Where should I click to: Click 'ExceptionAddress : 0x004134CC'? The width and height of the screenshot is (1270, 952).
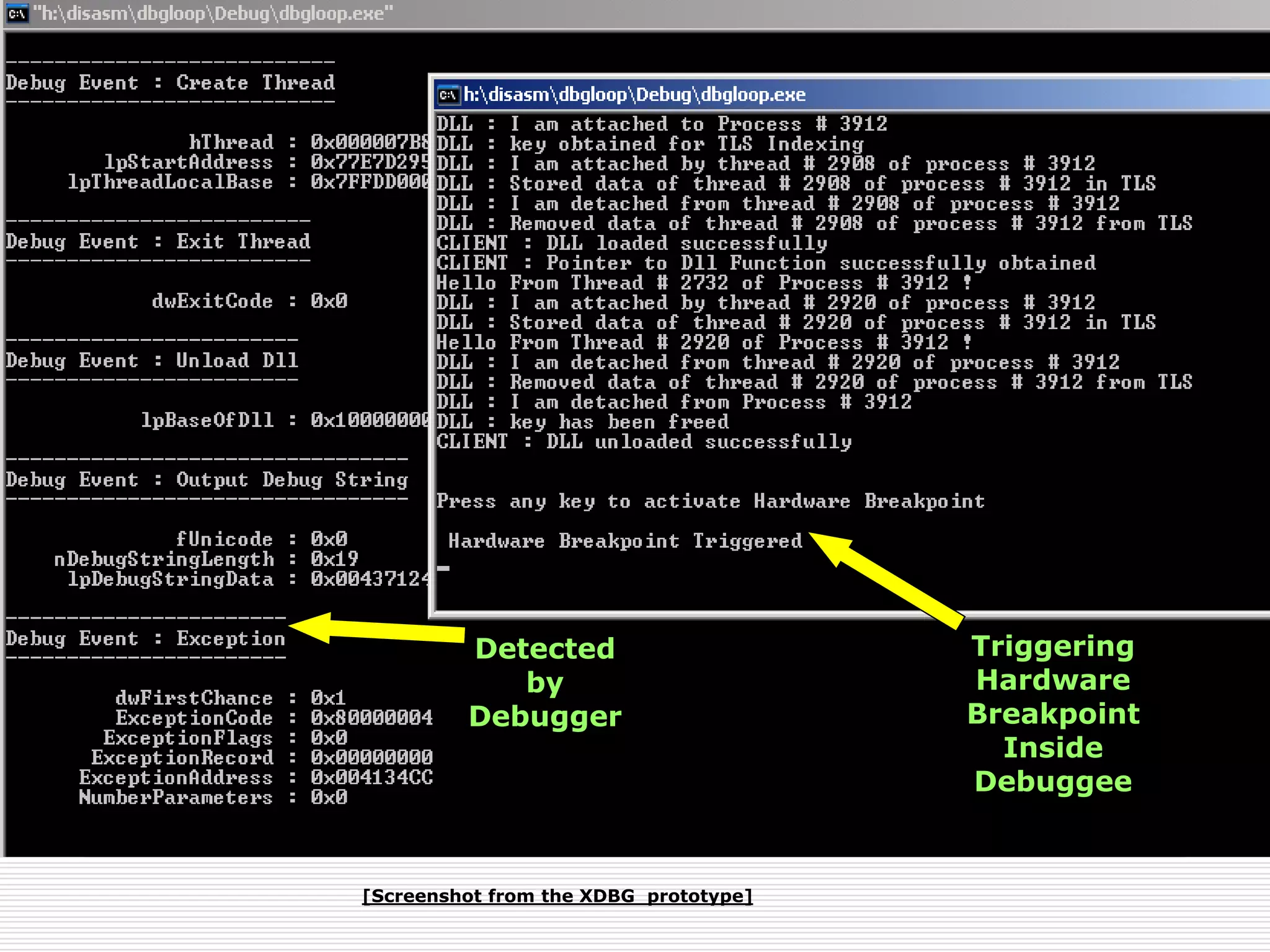[x=255, y=777]
